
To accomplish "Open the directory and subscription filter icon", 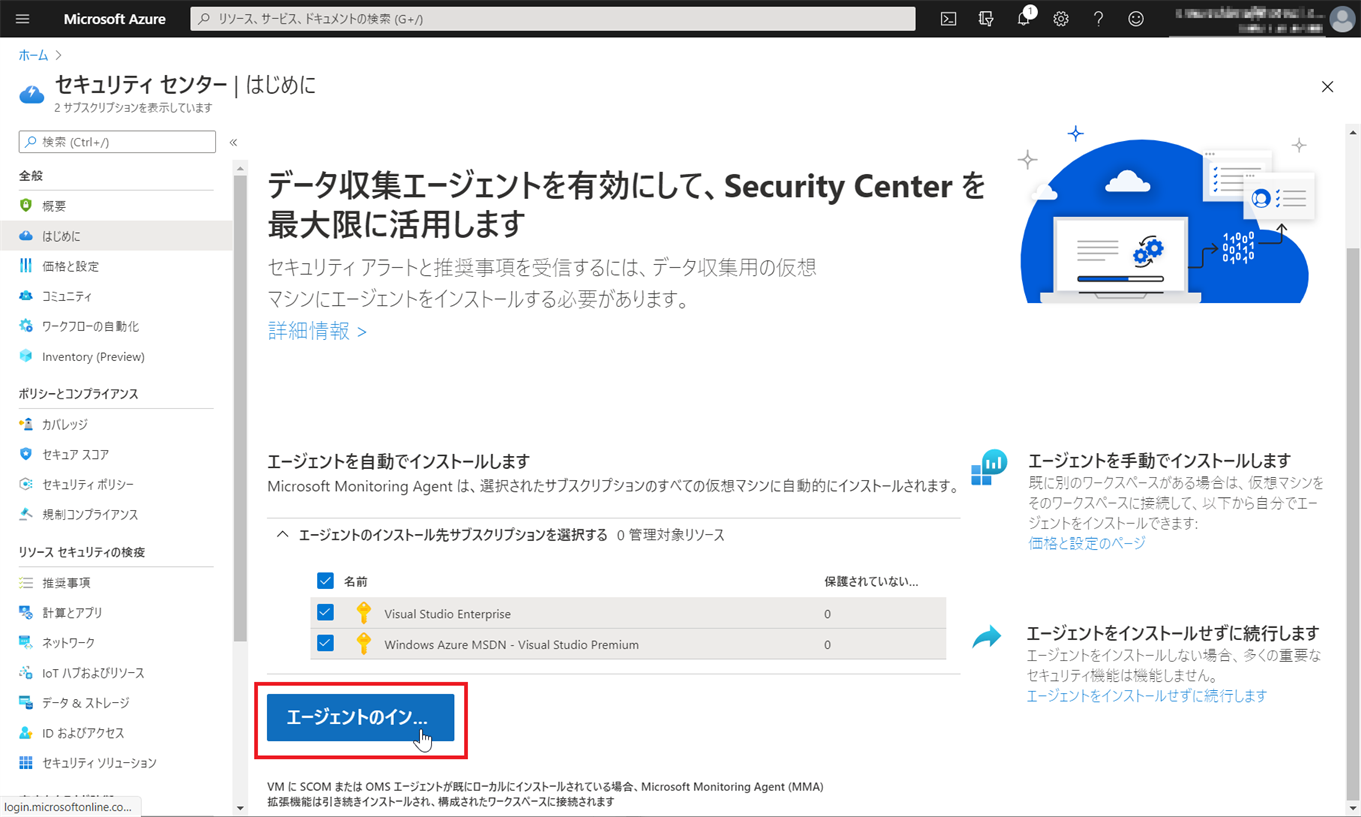I will tap(986, 19).
